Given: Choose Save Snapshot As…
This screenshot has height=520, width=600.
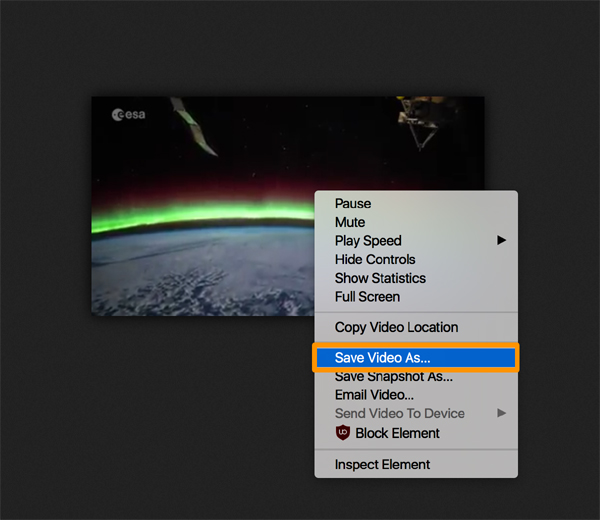Looking at the screenshot, I should click(x=394, y=377).
